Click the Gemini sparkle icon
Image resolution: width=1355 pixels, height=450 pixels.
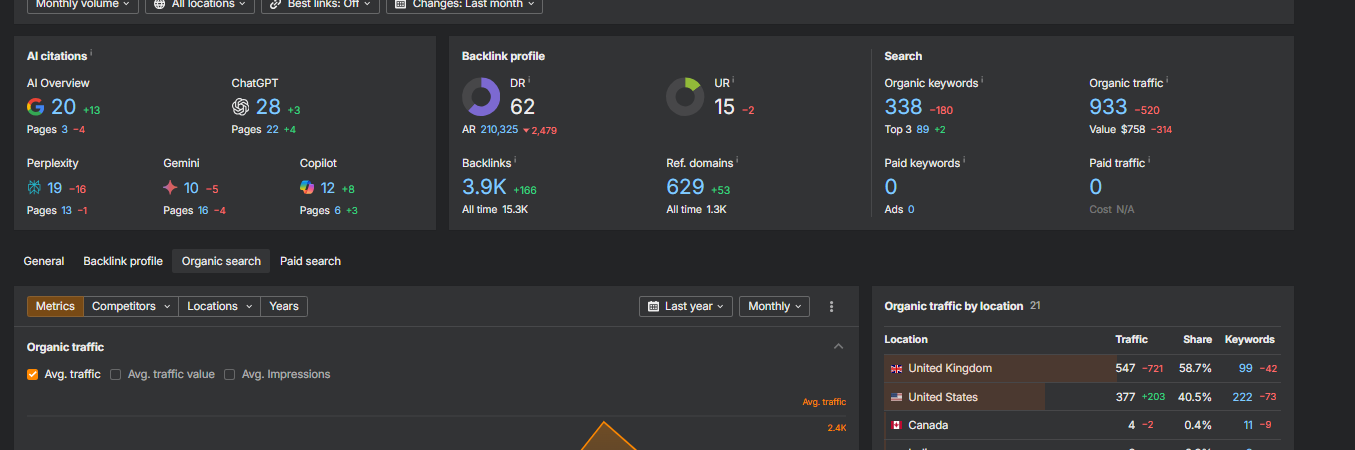tap(171, 187)
